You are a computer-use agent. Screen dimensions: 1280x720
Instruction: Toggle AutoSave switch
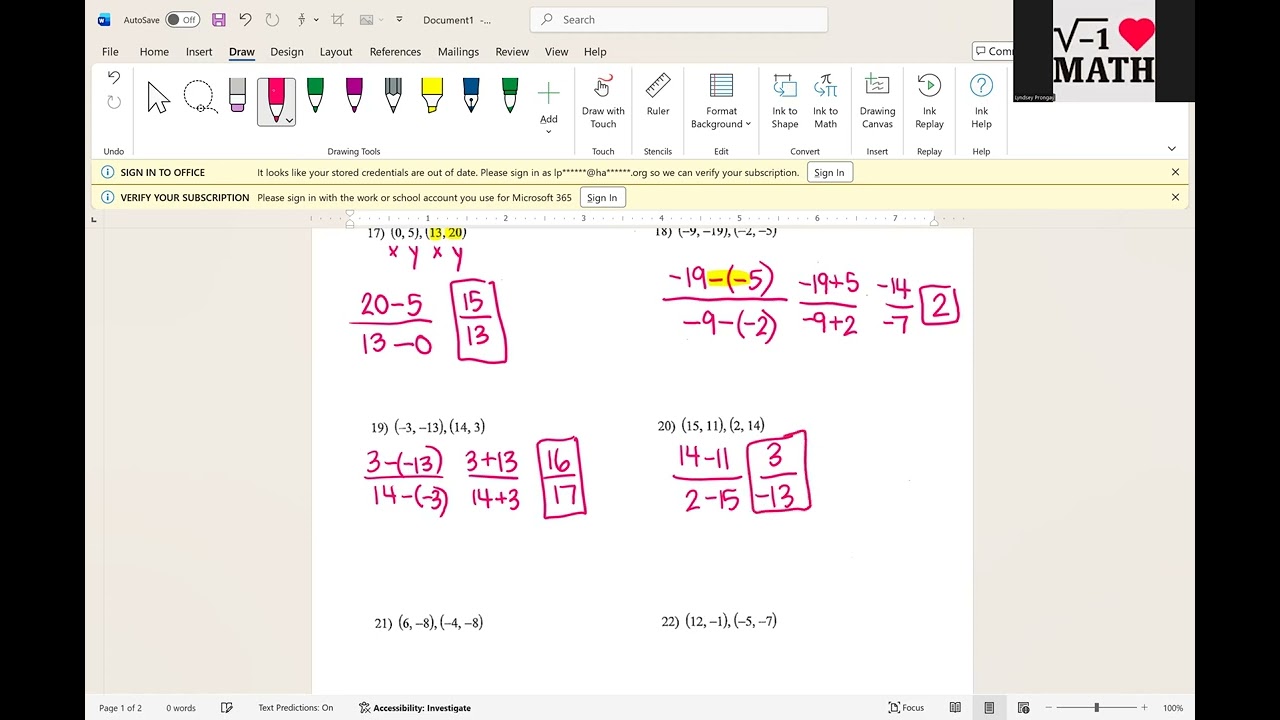coord(182,20)
